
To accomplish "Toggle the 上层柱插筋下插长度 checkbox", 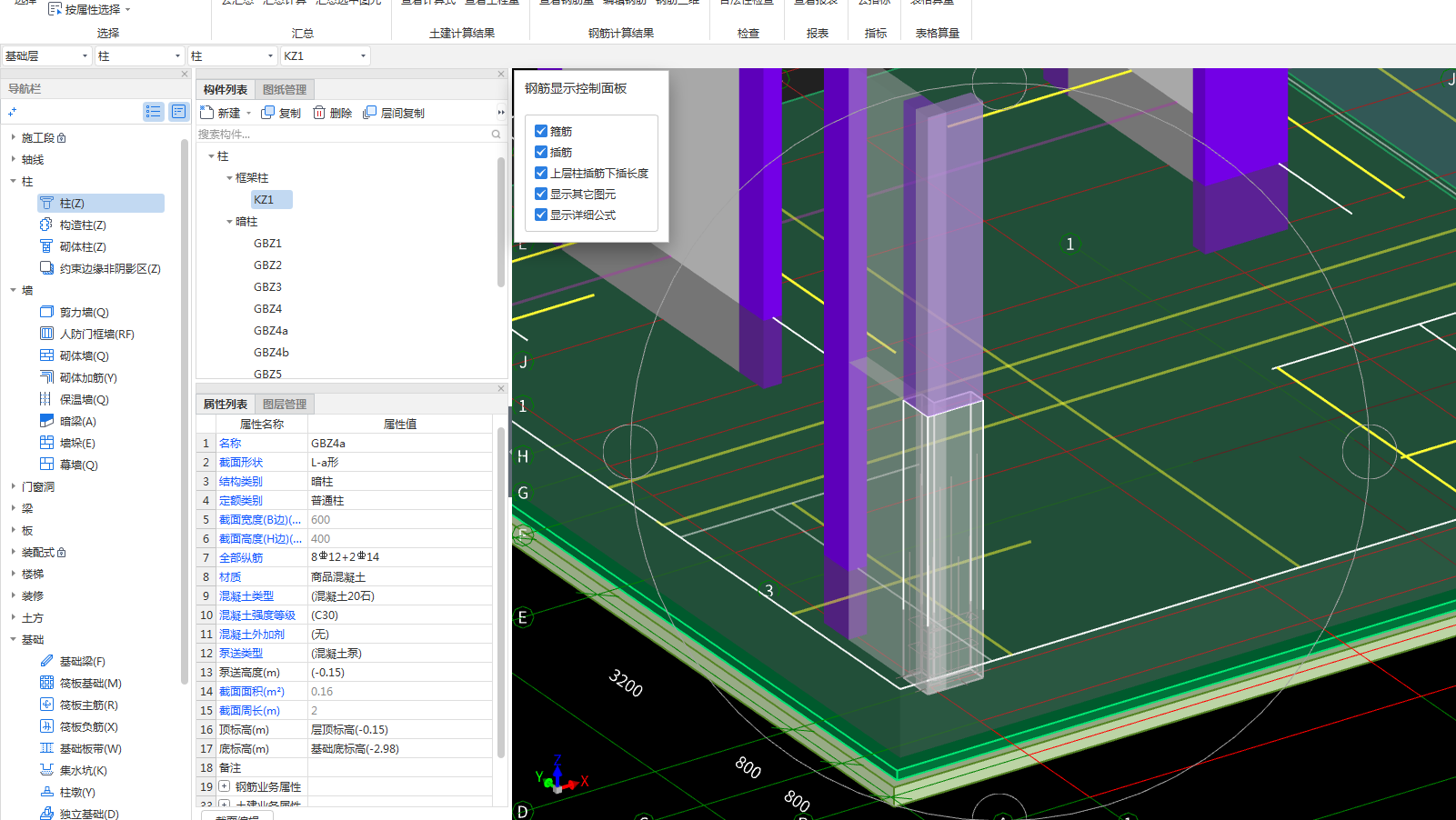I will point(541,173).
